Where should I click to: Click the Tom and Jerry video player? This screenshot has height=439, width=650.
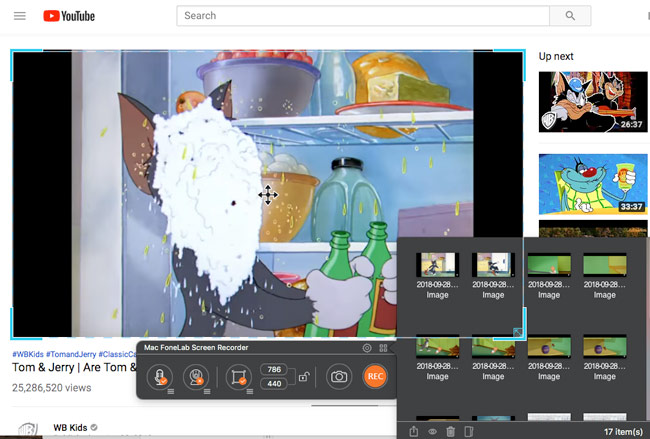pos(268,194)
